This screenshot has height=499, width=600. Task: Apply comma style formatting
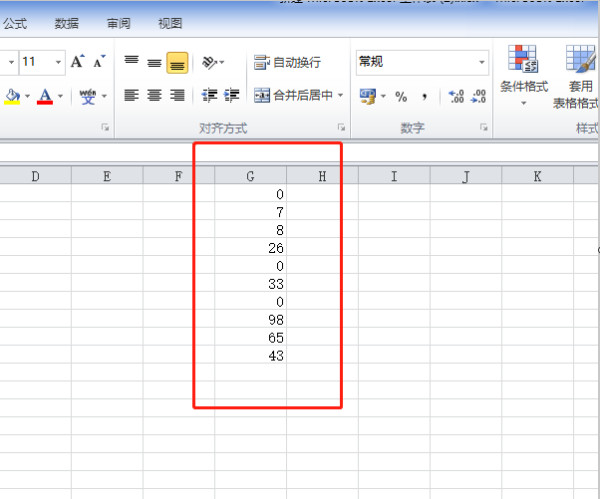pyautogui.click(x=424, y=96)
